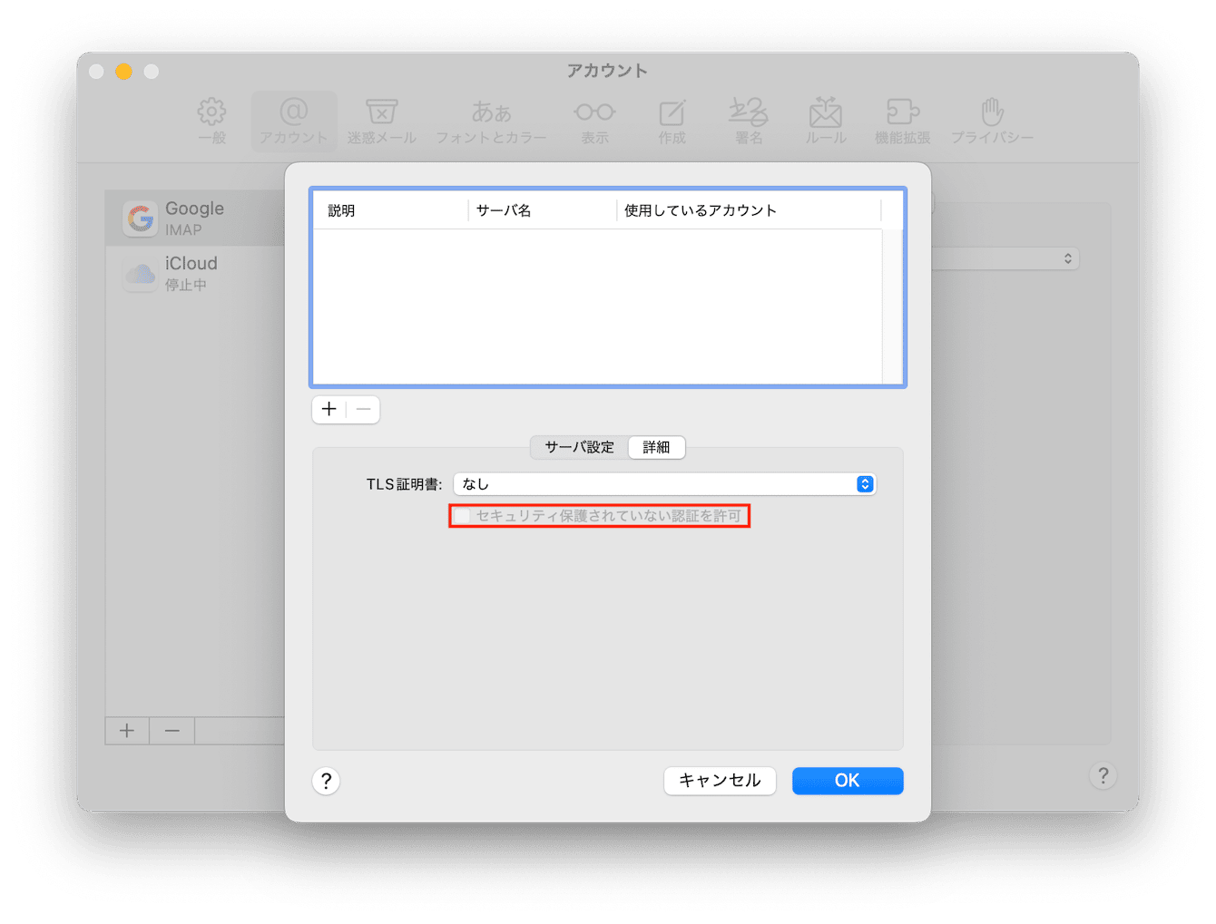
Task: Switch to 表示 viewing preferences
Action: tap(594, 121)
